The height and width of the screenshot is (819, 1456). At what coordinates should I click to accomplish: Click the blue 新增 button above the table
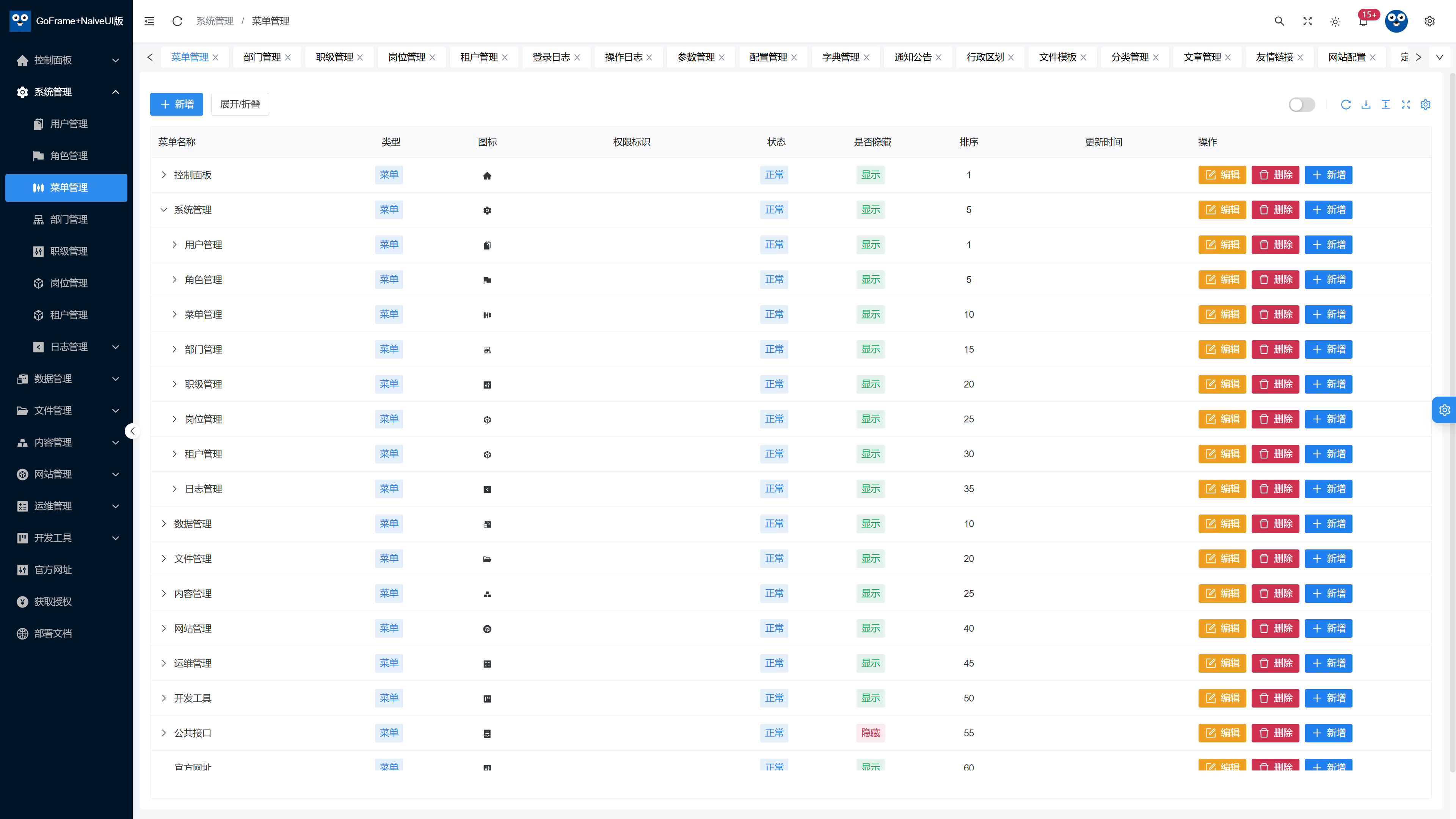(176, 104)
